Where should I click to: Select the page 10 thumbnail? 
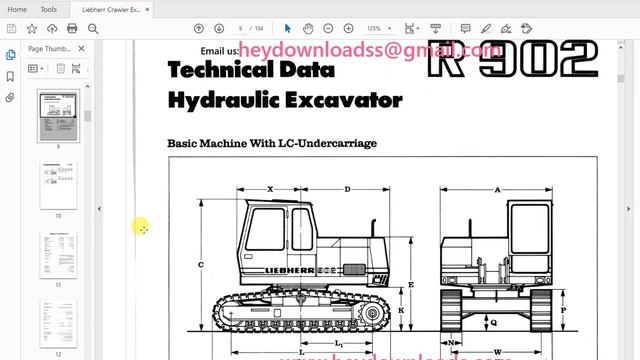58,185
